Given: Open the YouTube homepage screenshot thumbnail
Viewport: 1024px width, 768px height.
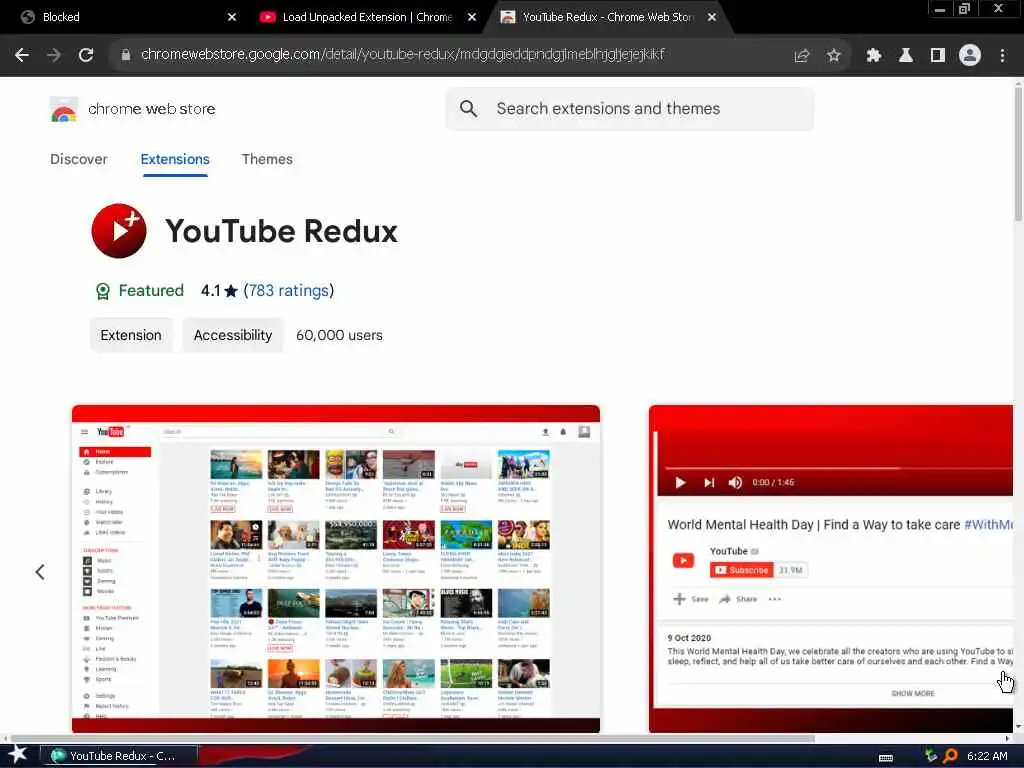Looking at the screenshot, I should [336, 569].
